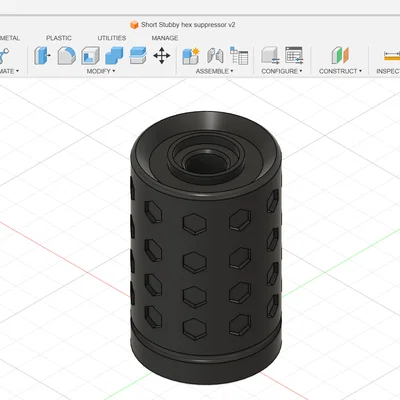Click the Short Stubby hex suppressor v2 document title
400x400 pixels.
188,25
